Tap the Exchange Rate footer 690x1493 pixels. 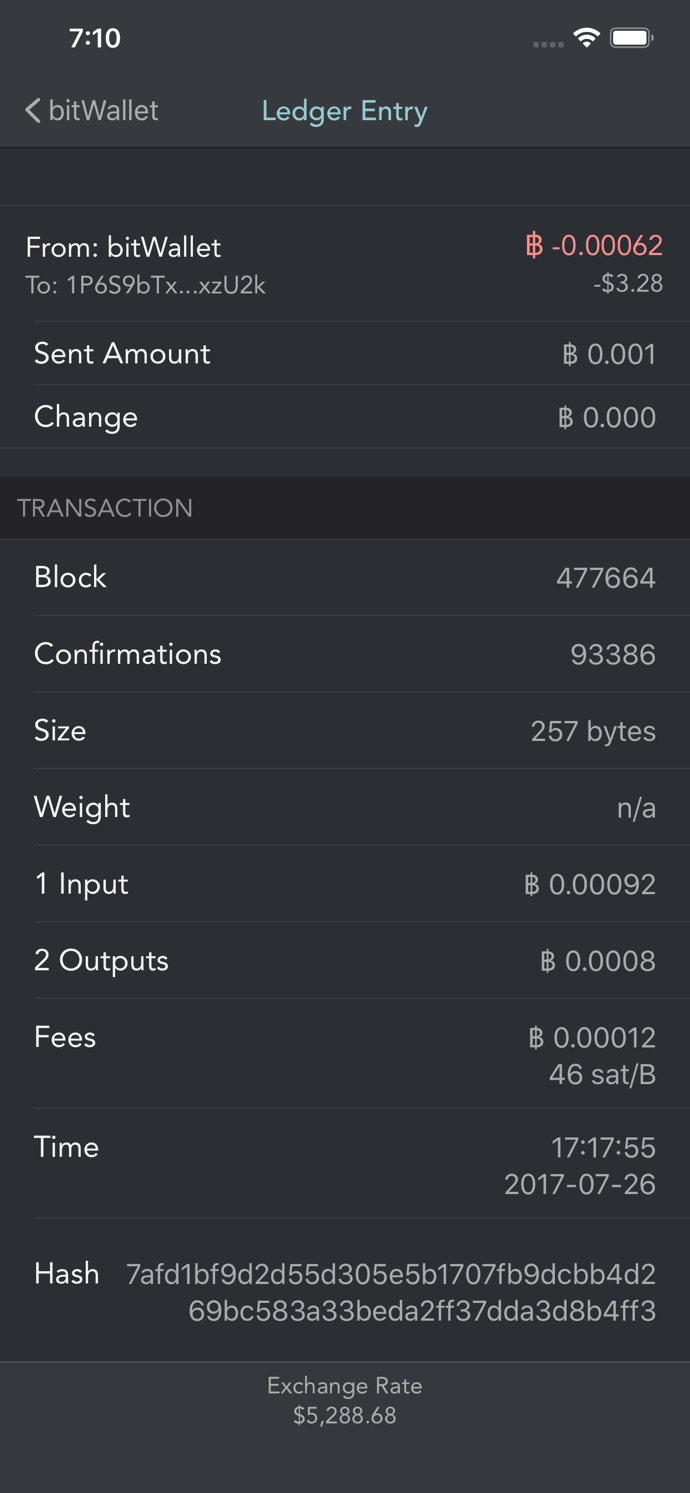pyautogui.click(x=344, y=1401)
